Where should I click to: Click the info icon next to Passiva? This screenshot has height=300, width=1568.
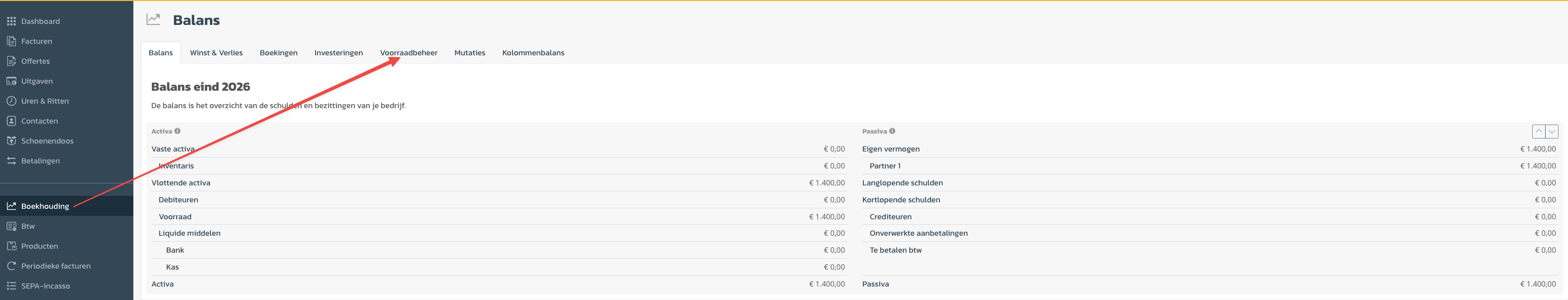[892, 131]
